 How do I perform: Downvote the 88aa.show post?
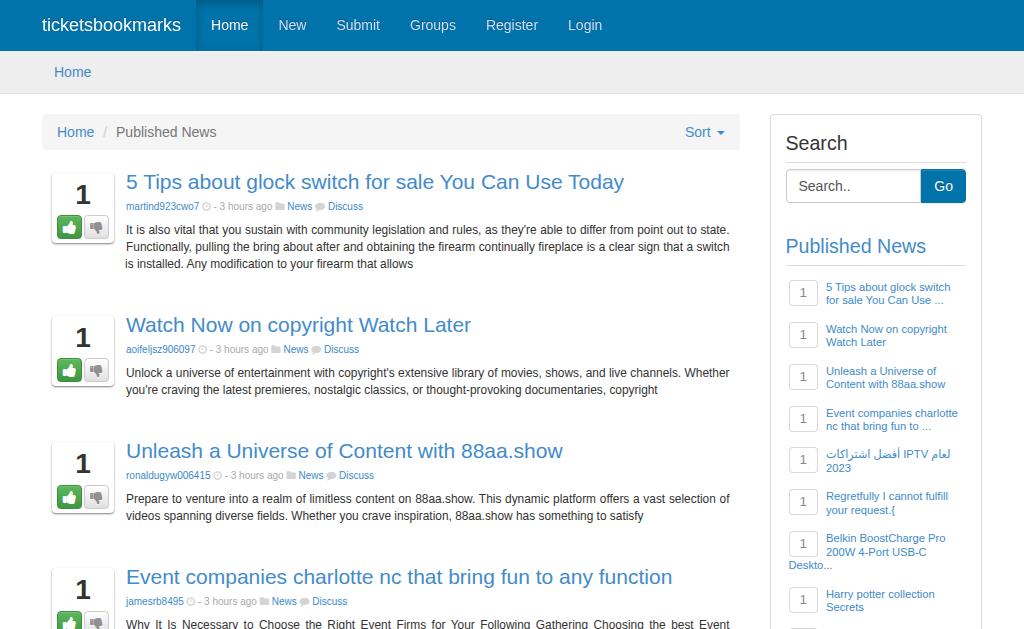pos(96,496)
